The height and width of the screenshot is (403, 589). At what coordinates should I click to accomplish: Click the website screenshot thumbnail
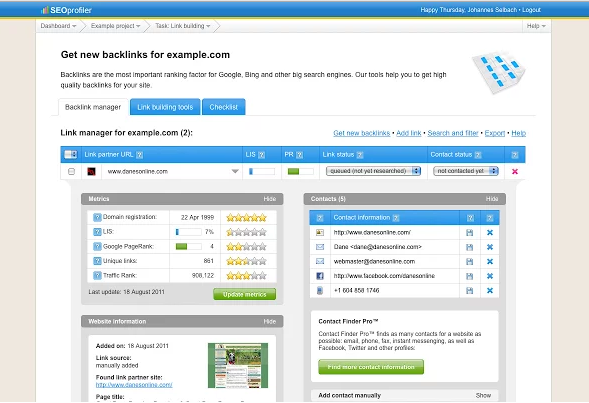tap(238, 365)
